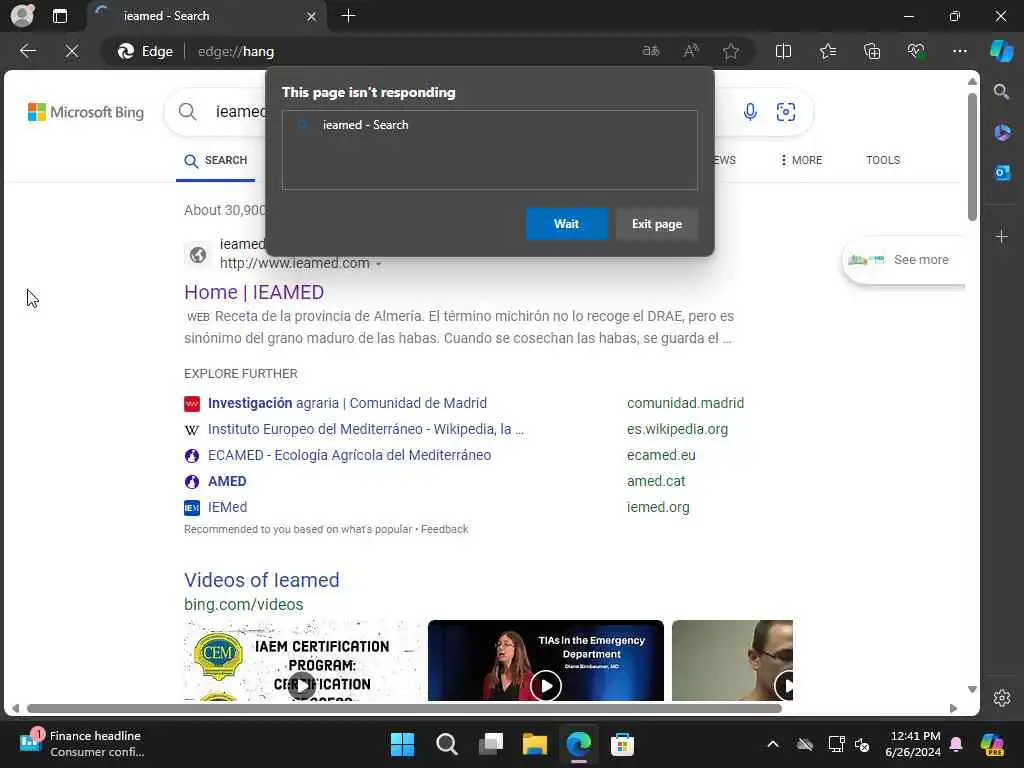Toggle the split screen icon
The width and height of the screenshot is (1024, 768).
coord(783,51)
